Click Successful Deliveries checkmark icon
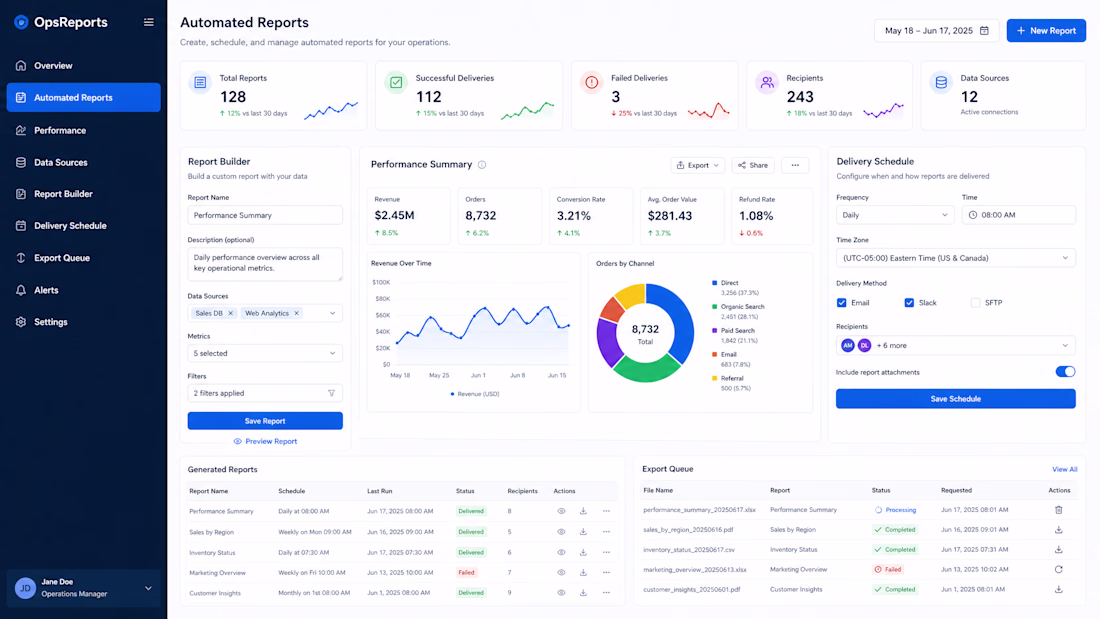 pyautogui.click(x=396, y=83)
